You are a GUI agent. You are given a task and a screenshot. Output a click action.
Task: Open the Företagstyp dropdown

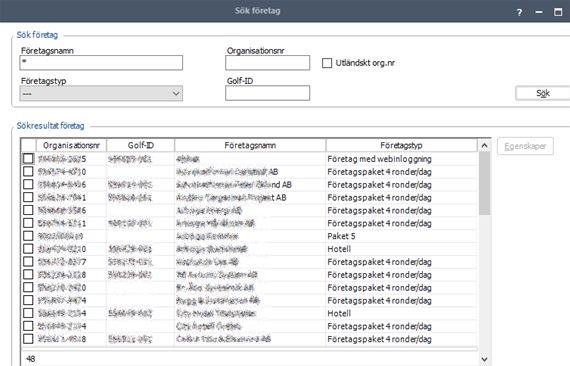[x=101, y=93]
